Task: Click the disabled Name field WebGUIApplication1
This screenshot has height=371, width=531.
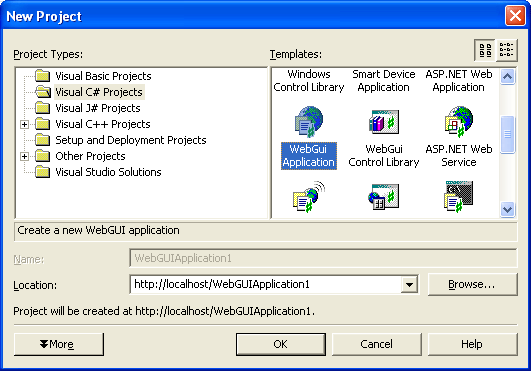Action: (323, 258)
